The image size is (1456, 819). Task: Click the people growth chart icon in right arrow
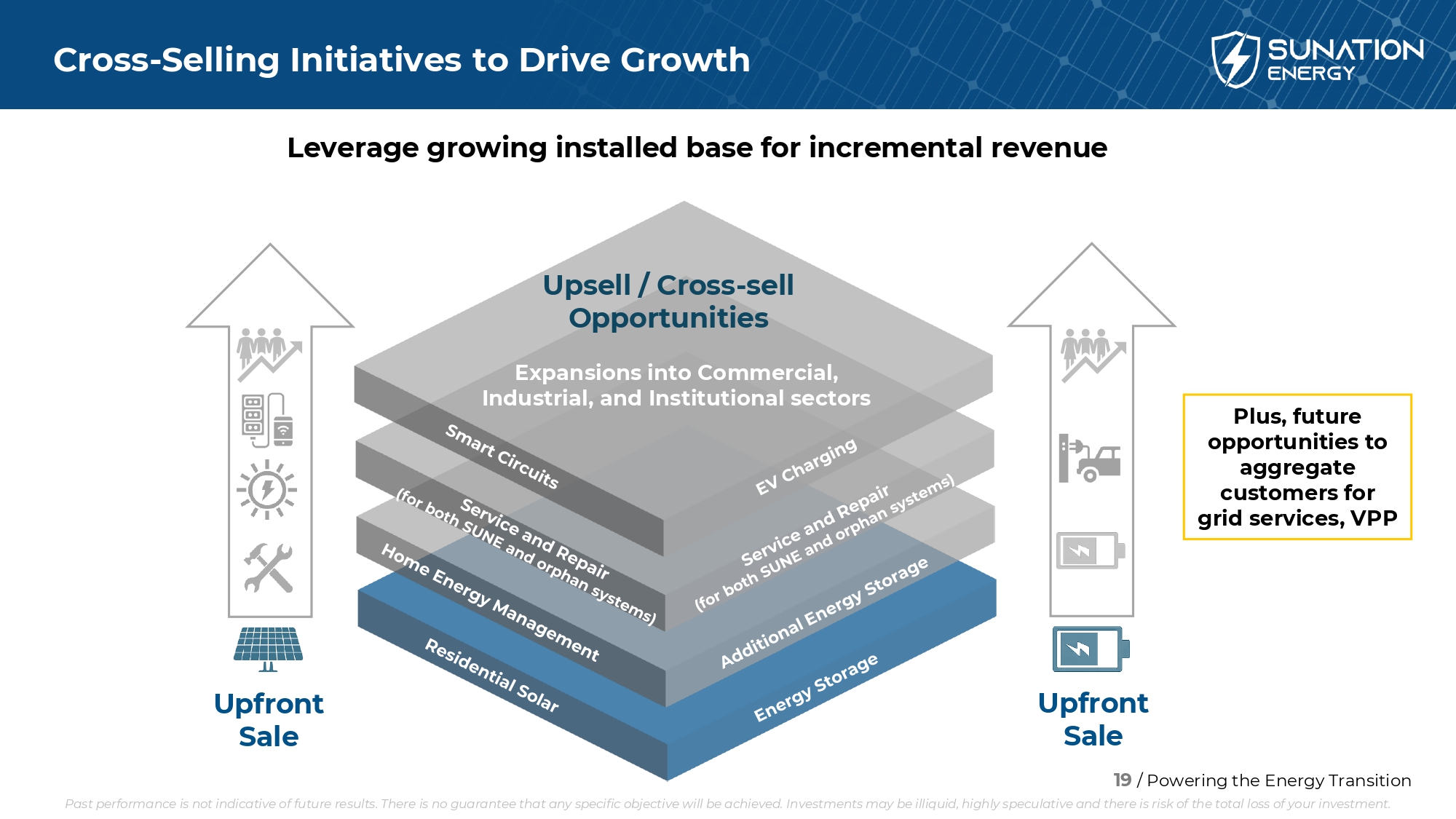(1092, 355)
